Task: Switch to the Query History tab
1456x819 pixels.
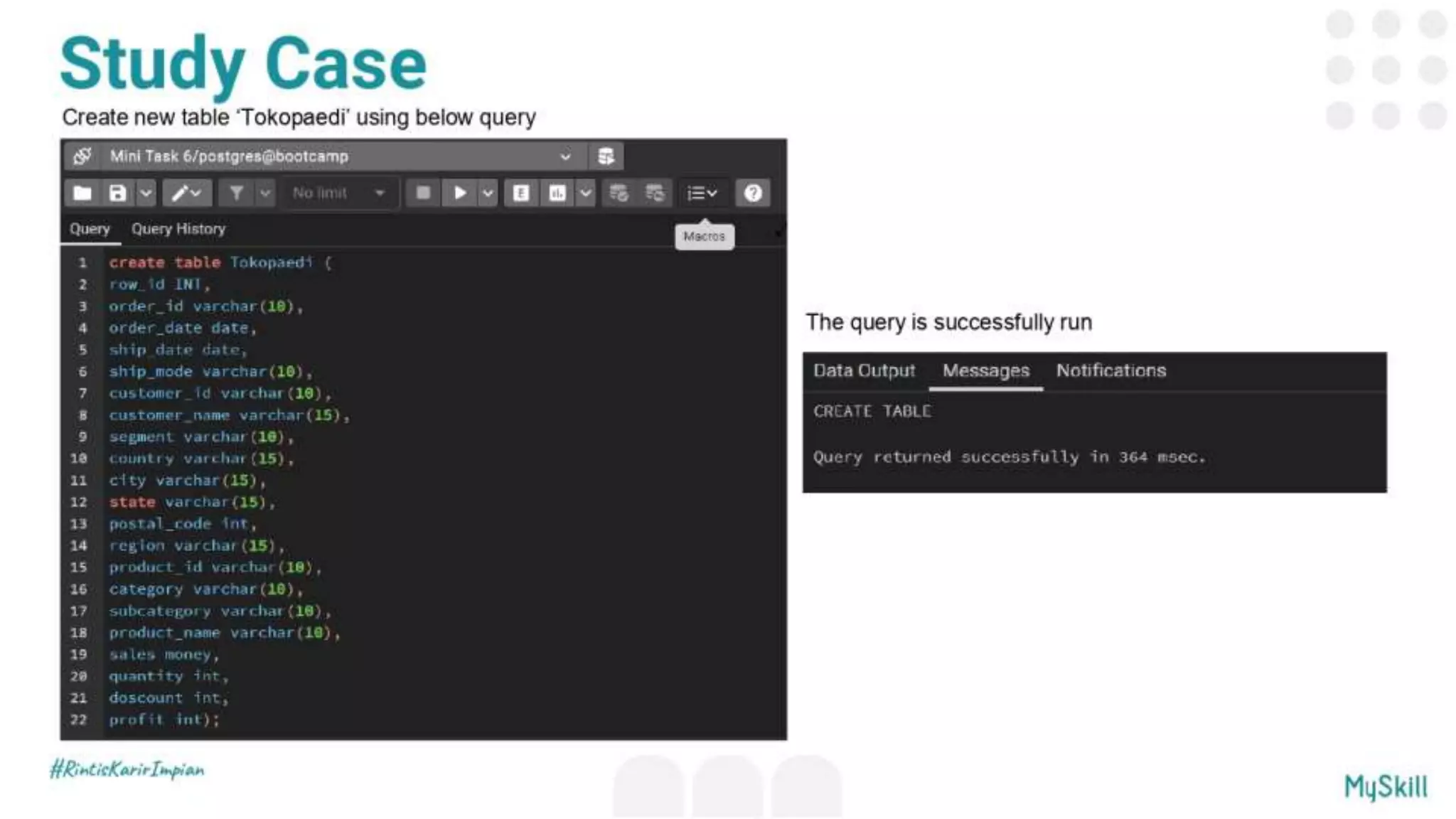Action: click(178, 229)
